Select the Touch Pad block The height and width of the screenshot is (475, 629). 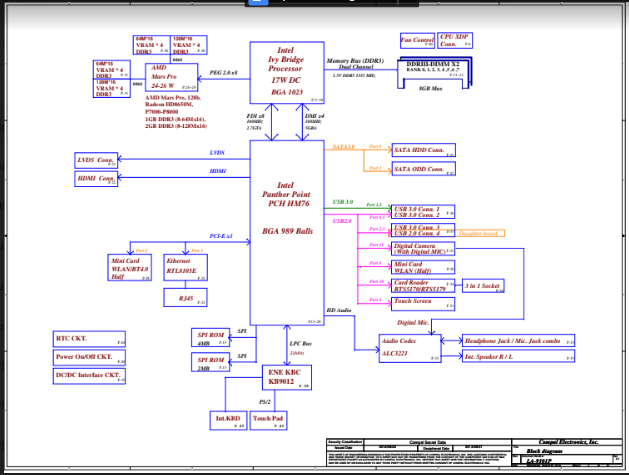268,420
